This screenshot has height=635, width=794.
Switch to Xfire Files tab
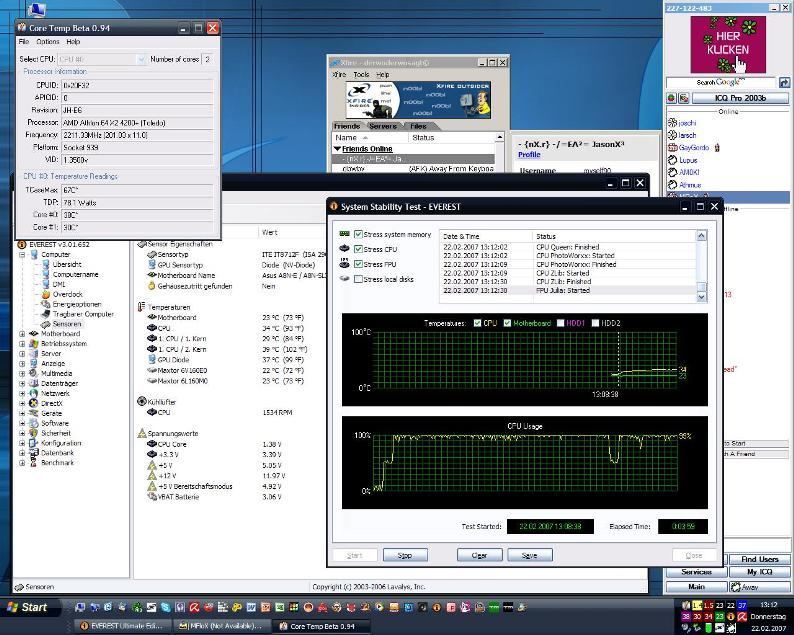[418, 126]
